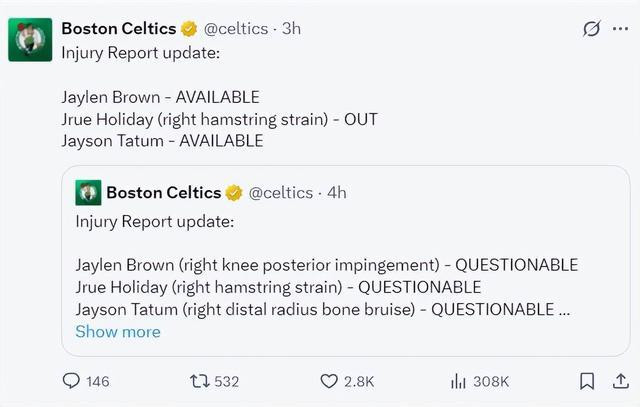This screenshot has height=407, width=640.
Task: Click the 308K views count
Action: (491, 382)
